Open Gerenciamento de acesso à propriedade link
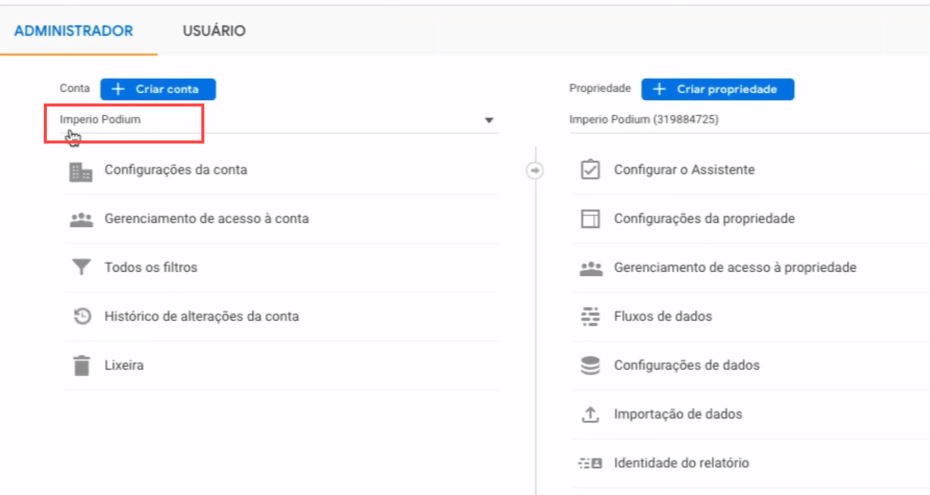This screenshot has width=930, height=495. [734, 268]
